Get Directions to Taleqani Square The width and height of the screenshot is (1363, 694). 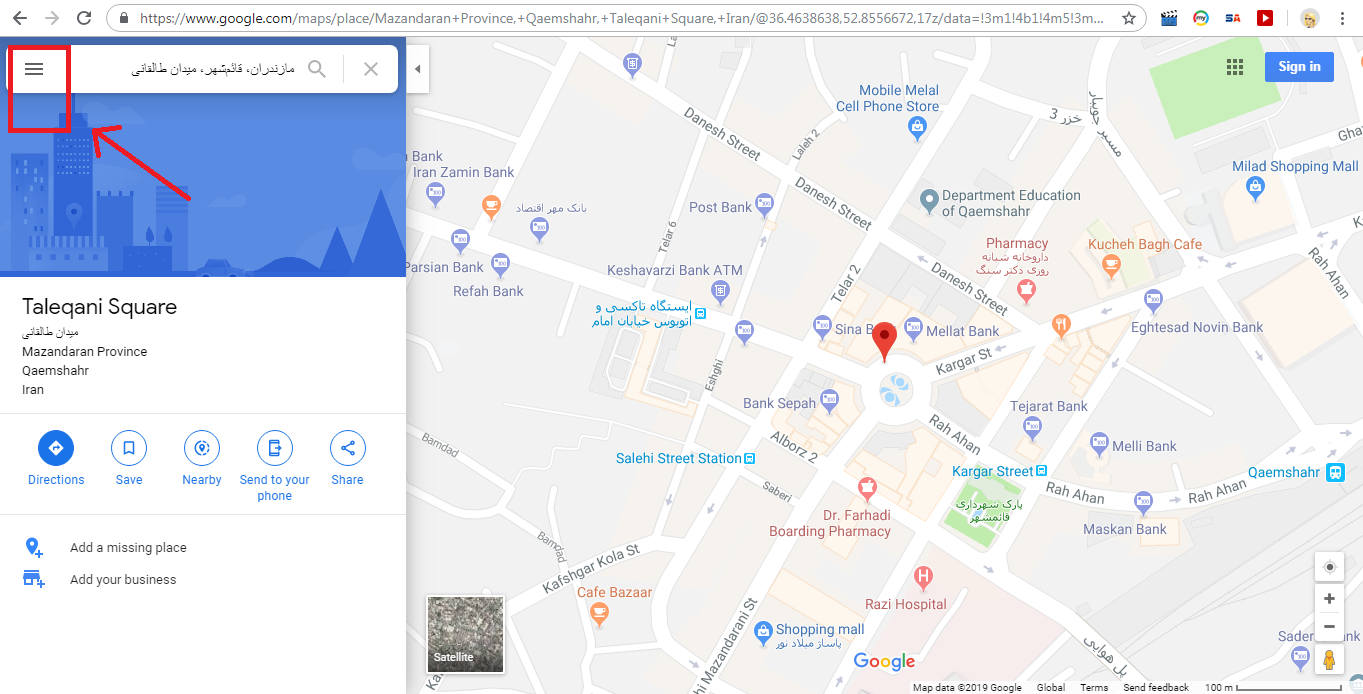point(56,459)
